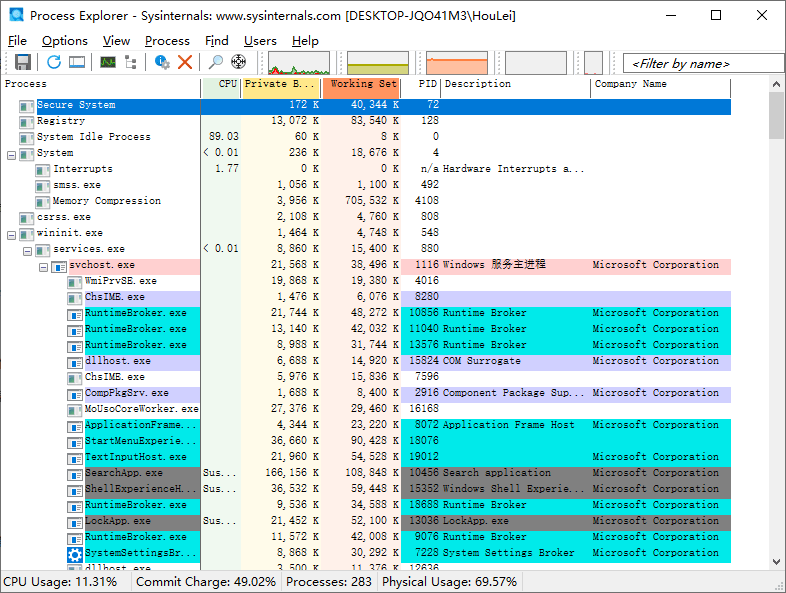The width and height of the screenshot is (786, 593).
Task: Click the CPU usage history graph
Action: click(299, 63)
